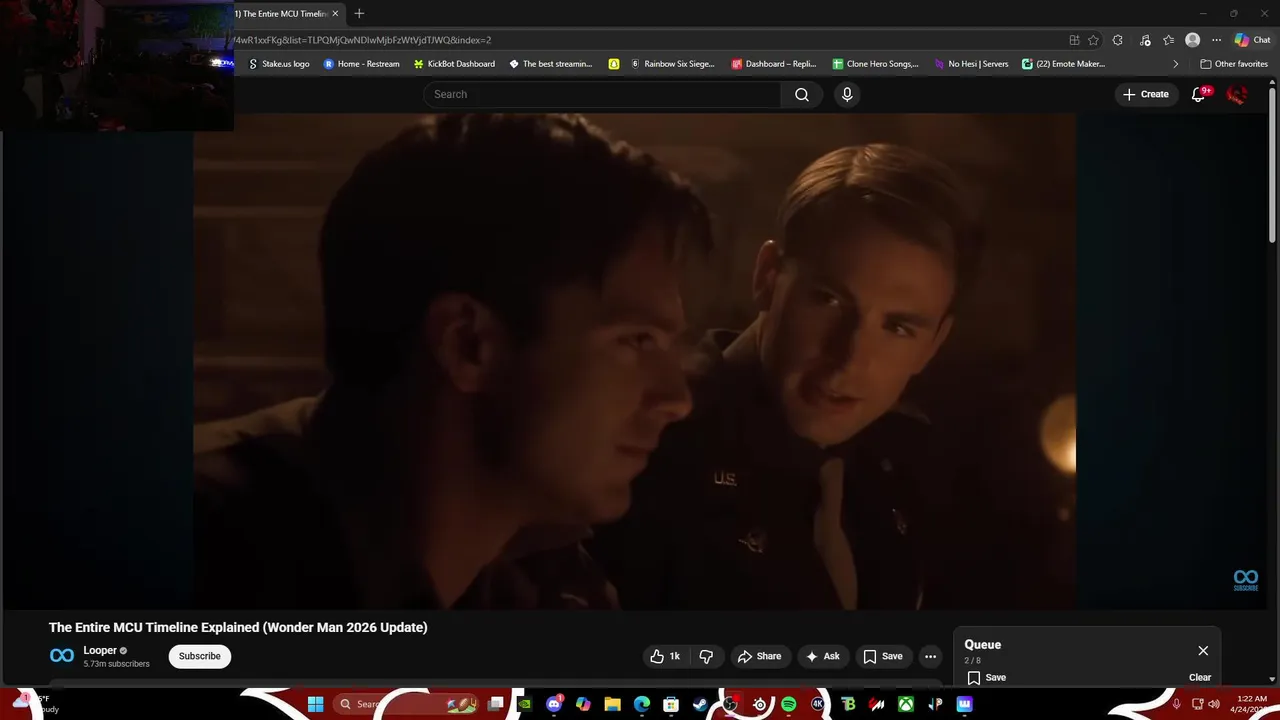
Task: Activate voice search microphone icon
Action: click(847, 94)
